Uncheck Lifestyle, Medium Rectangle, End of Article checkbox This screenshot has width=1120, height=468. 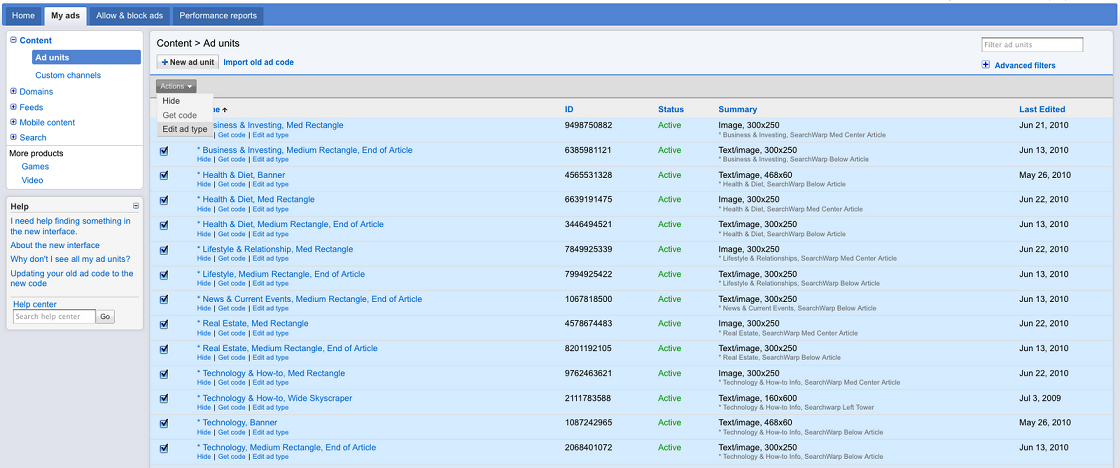(x=164, y=275)
